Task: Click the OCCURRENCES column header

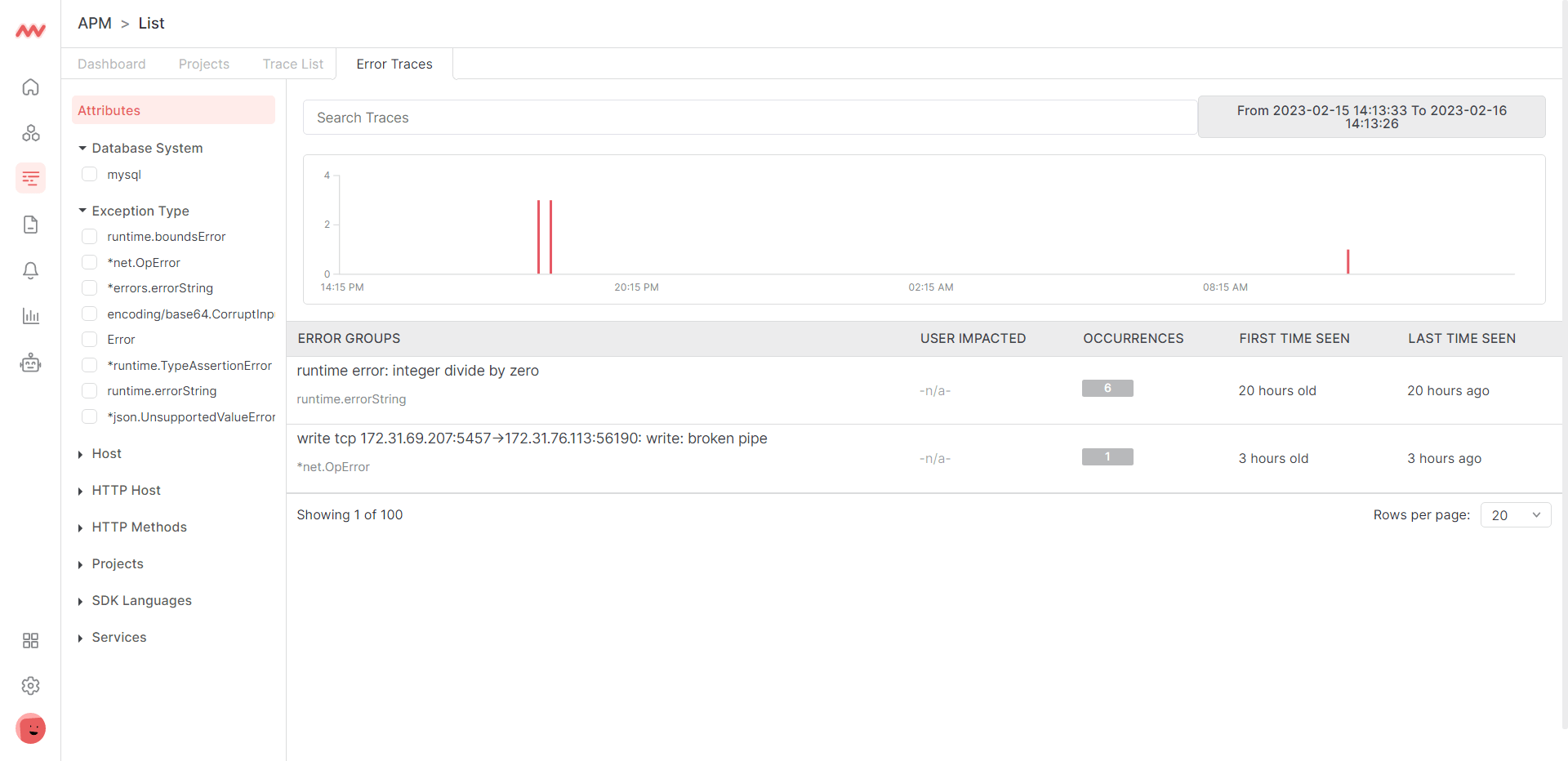Action: [1134, 339]
